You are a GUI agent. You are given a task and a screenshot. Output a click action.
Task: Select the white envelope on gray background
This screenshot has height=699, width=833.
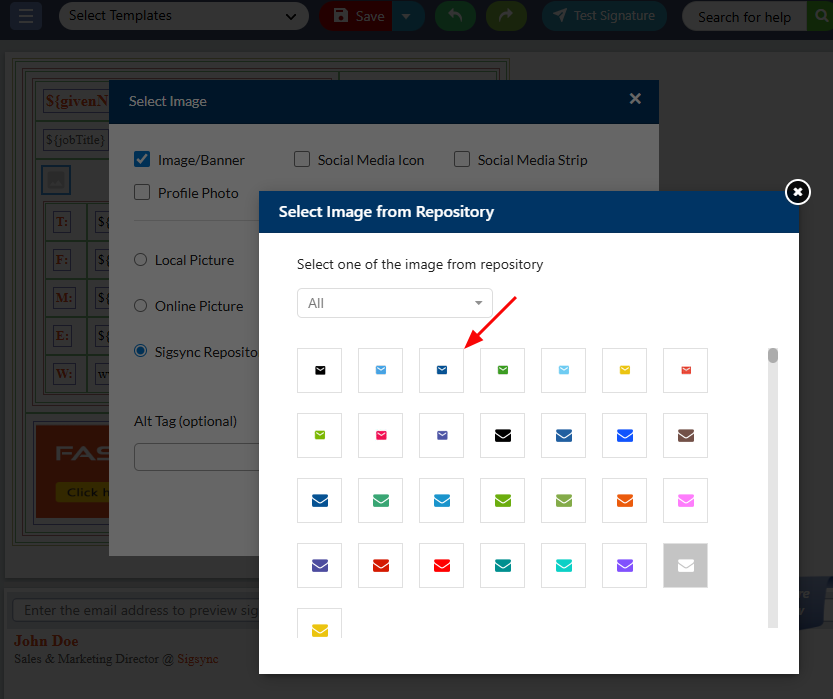(685, 565)
